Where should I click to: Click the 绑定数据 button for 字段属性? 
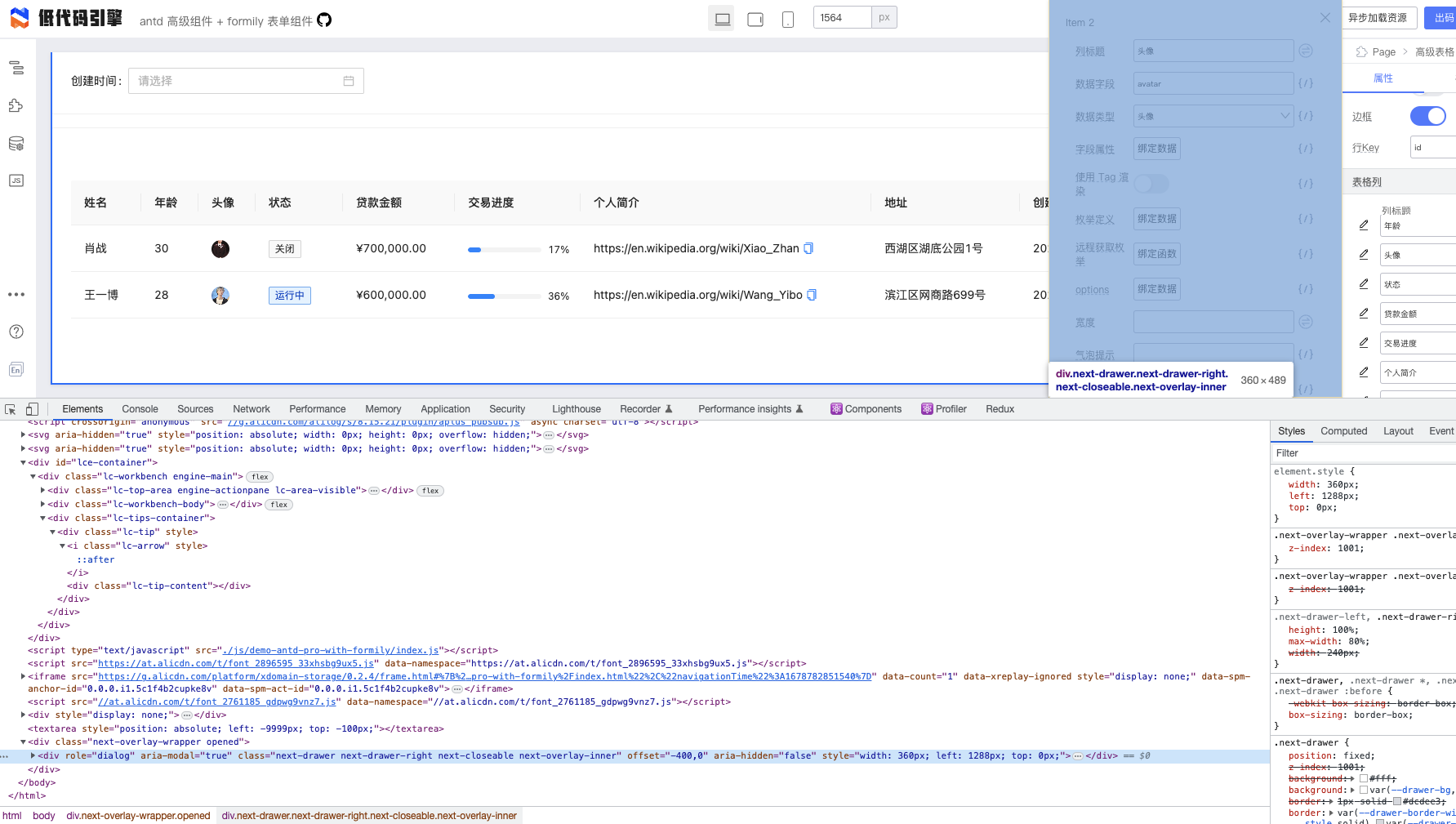pos(1157,149)
